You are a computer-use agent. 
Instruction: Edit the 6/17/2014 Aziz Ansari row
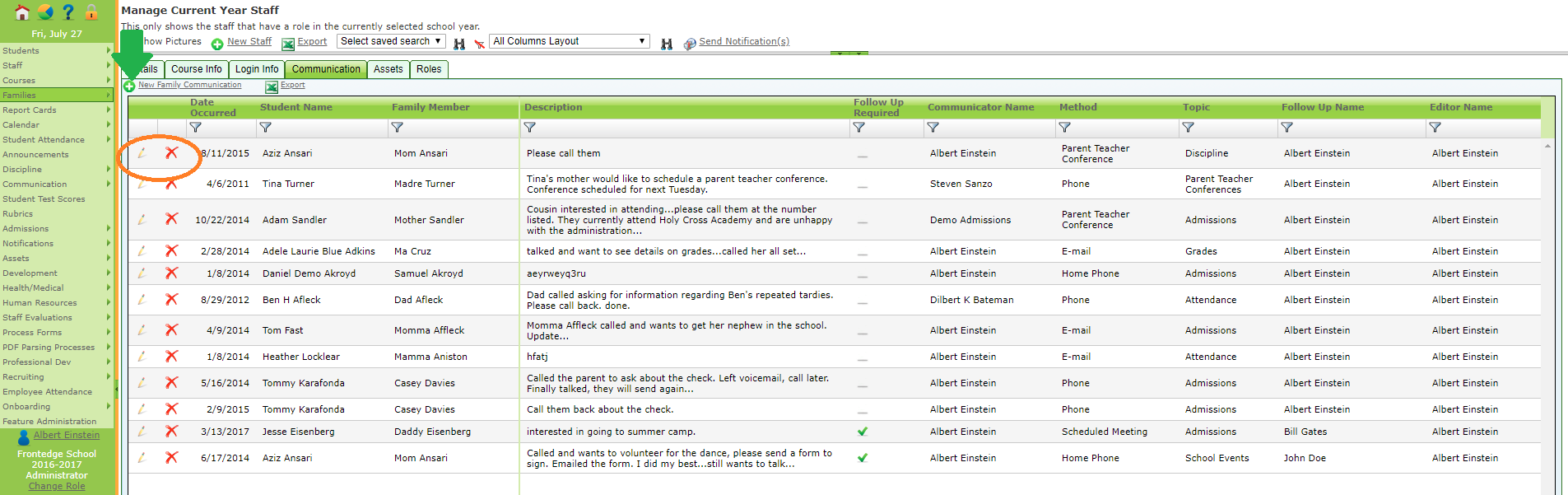click(x=142, y=458)
